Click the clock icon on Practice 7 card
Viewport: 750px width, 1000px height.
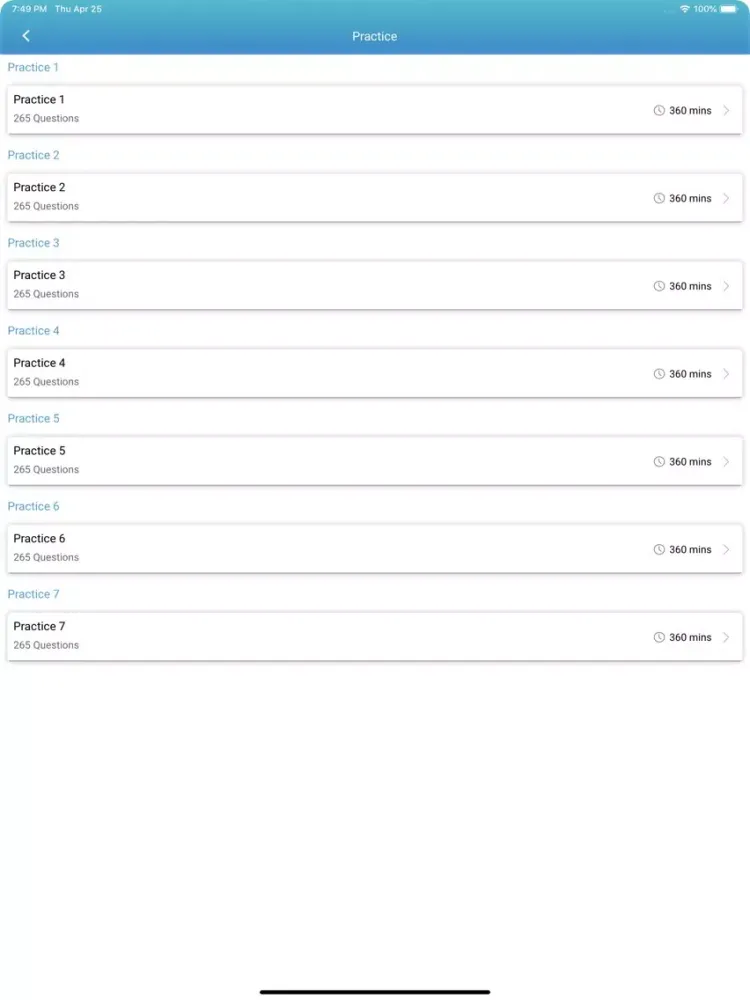click(x=658, y=636)
